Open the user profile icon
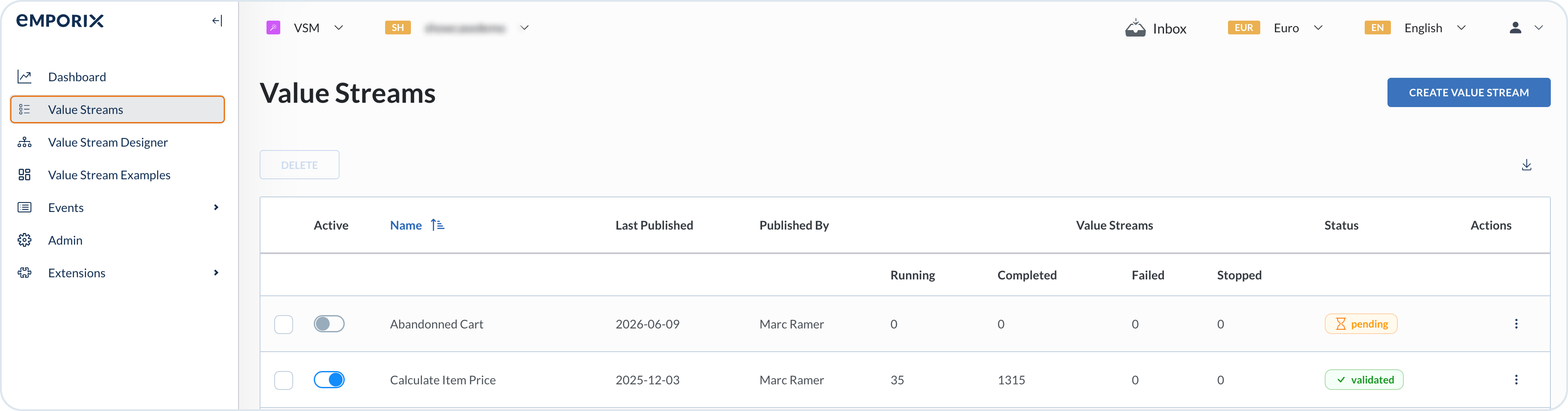Viewport: 1568px width, 411px height. [x=1516, y=28]
